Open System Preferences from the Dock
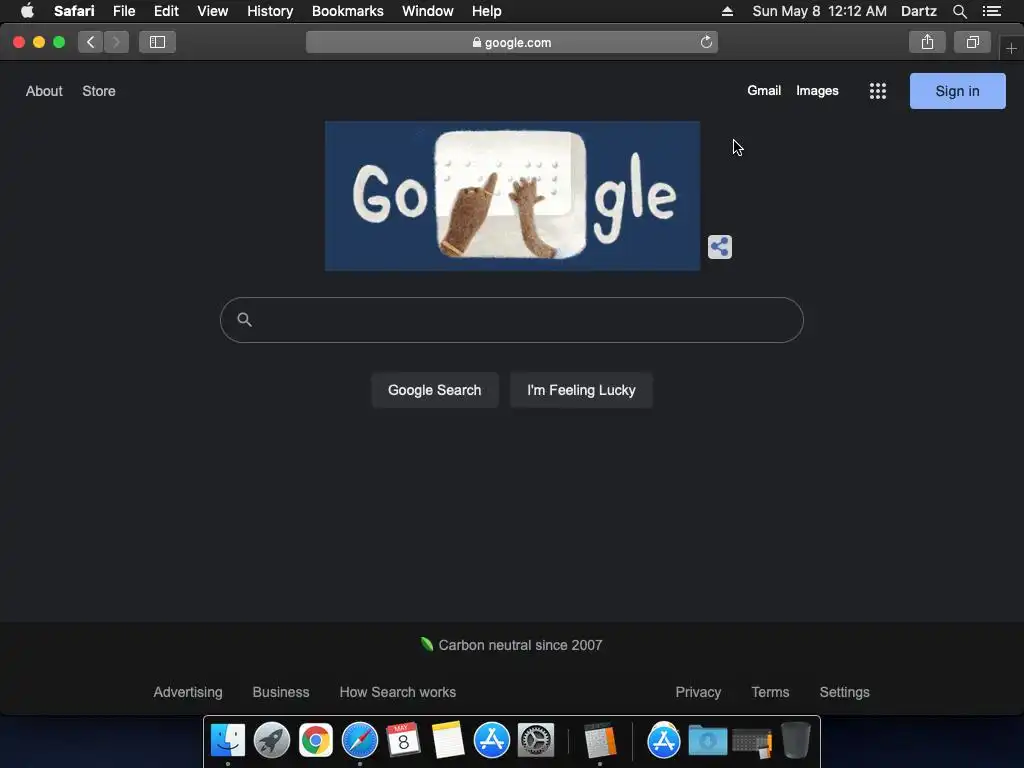Screen dimensions: 1024x768 click(x=536, y=740)
